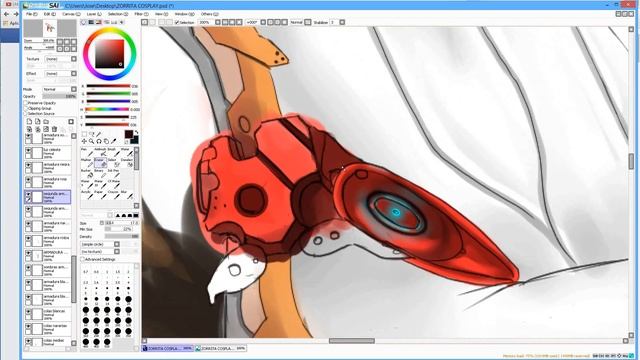Select the Bucket fill tool
640x360 pixels.
[x=86, y=173]
